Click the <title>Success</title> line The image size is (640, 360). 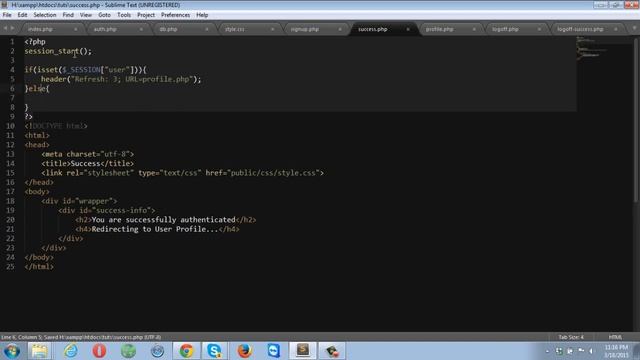[87, 164]
